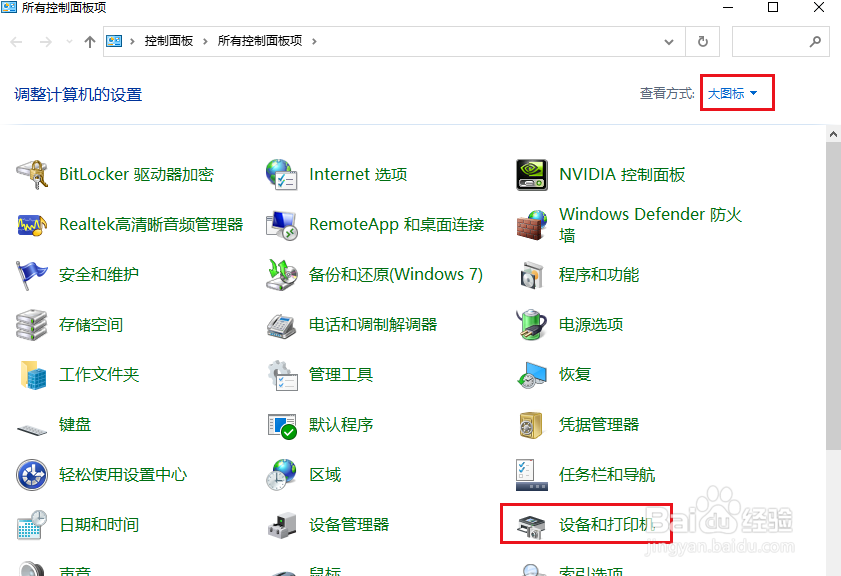
Task: Open the BitLocker 驱动器加密 link
Action: [136, 174]
